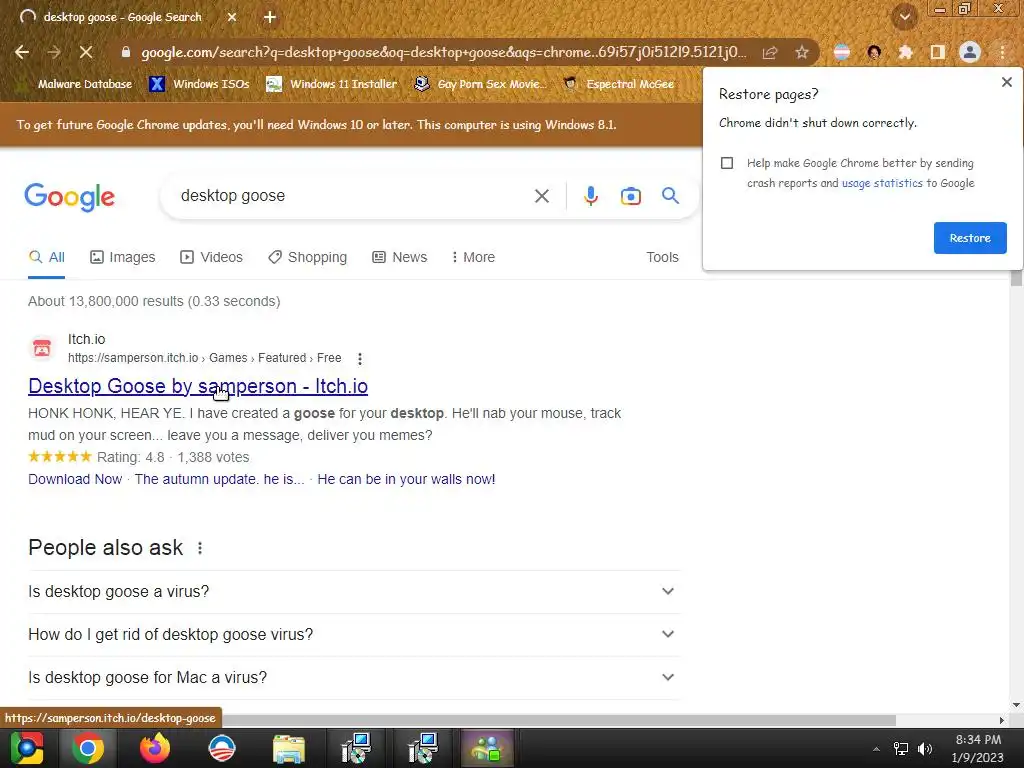
Task: Bookmark this page with the star icon
Action: point(802,52)
